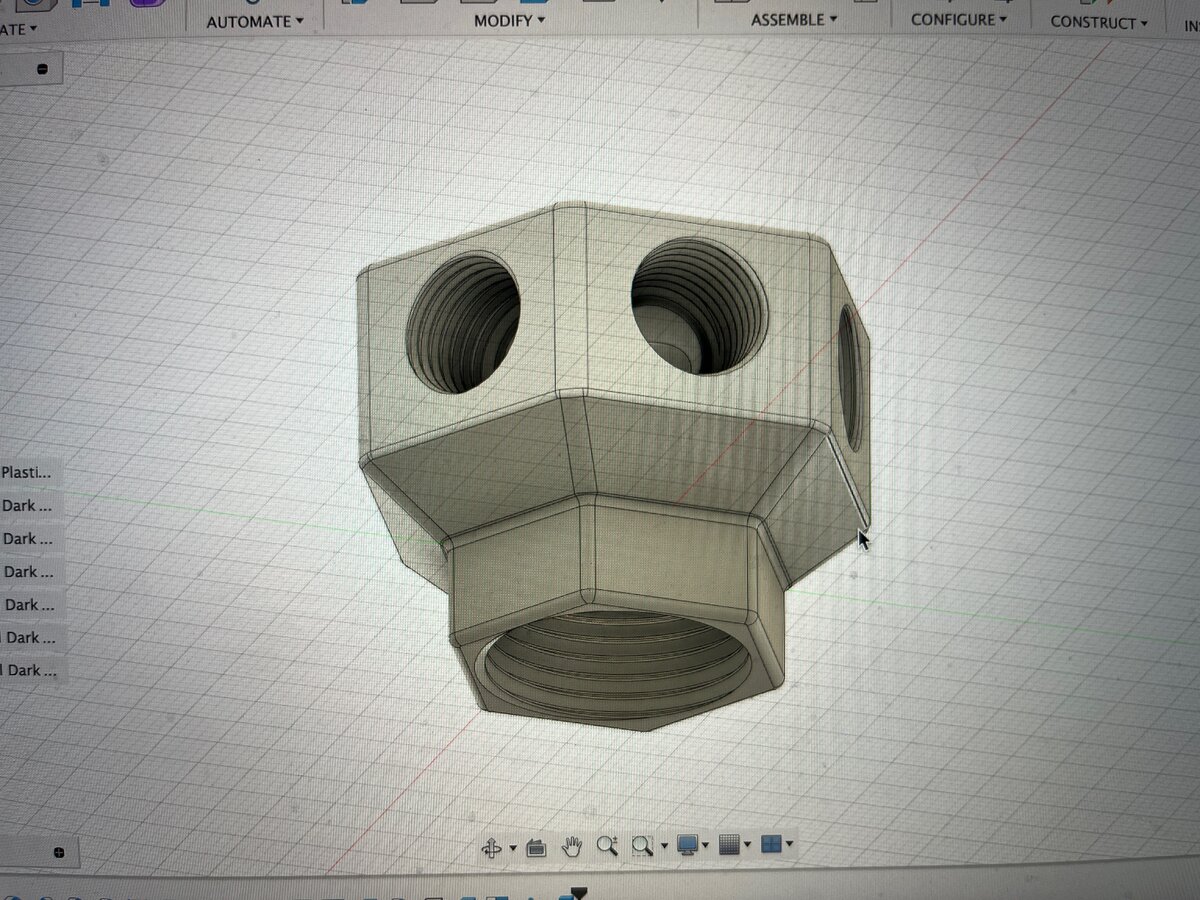Select the Zoom Window fit icon
The width and height of the screenshot is (1200, 900).
(x=642, y=846)
